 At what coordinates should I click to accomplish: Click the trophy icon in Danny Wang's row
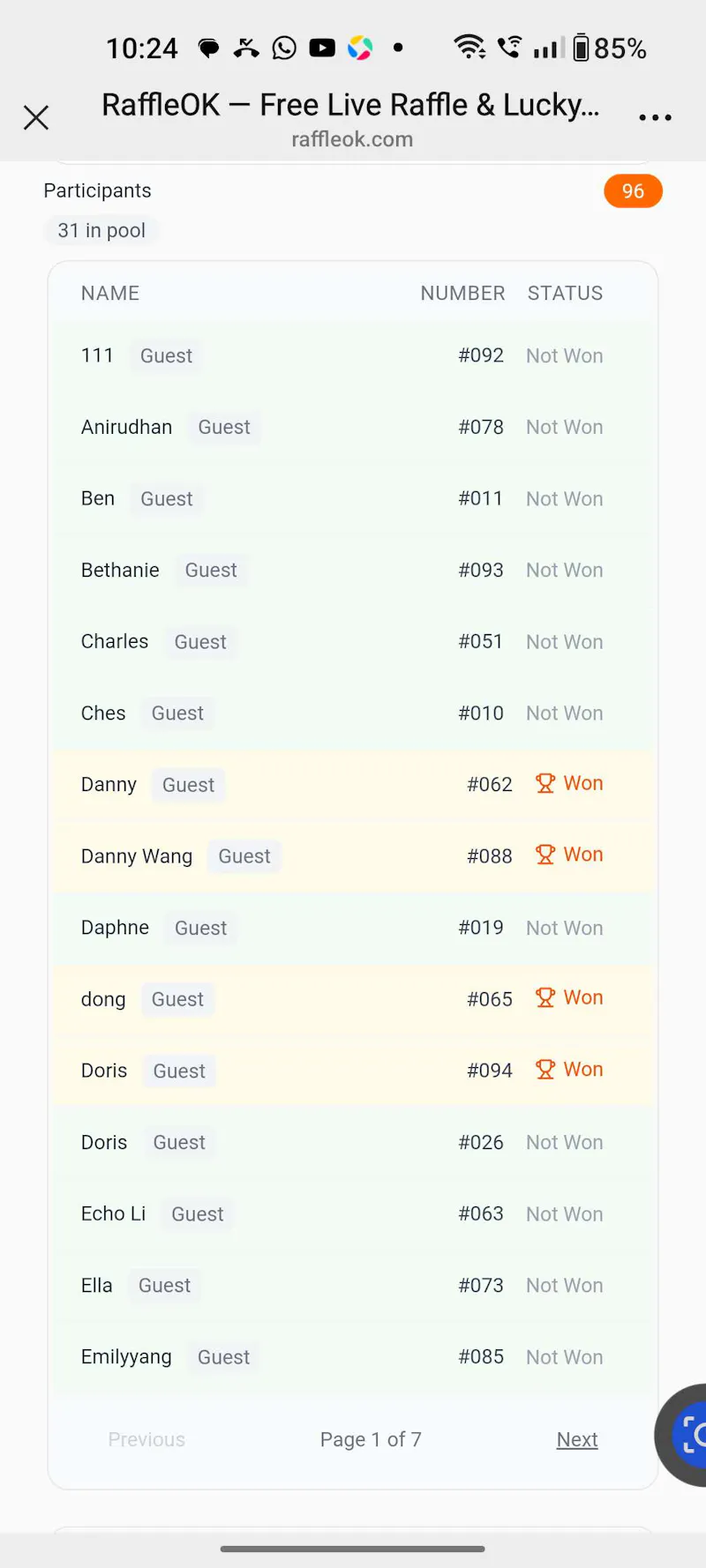545,855
